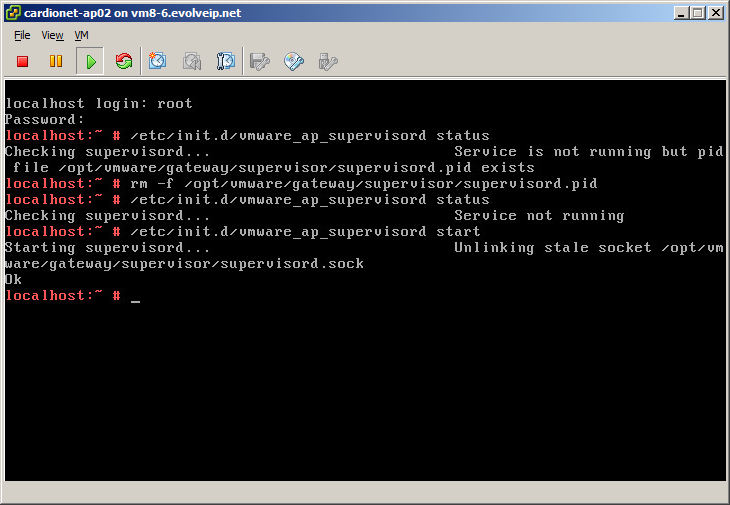Open the File menu
The width and height of the screenshot is (730, 505).
tap(22, 35)
